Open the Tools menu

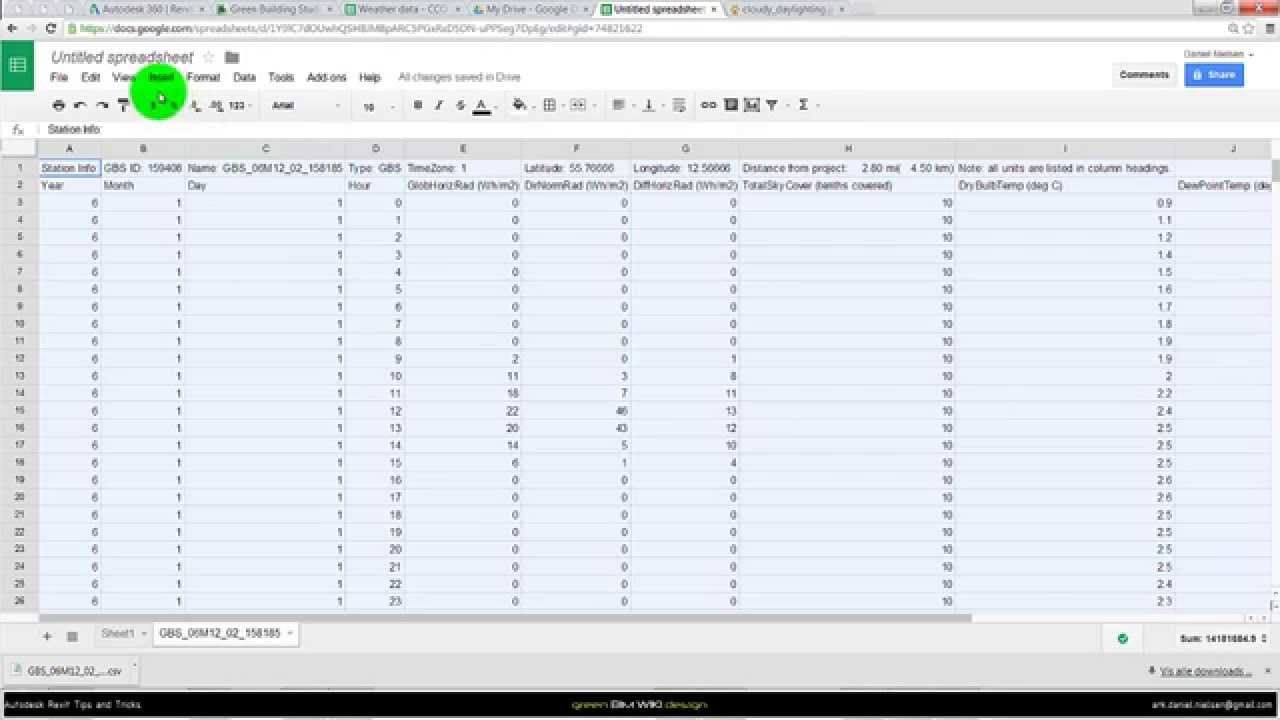(x=281, y=77)
